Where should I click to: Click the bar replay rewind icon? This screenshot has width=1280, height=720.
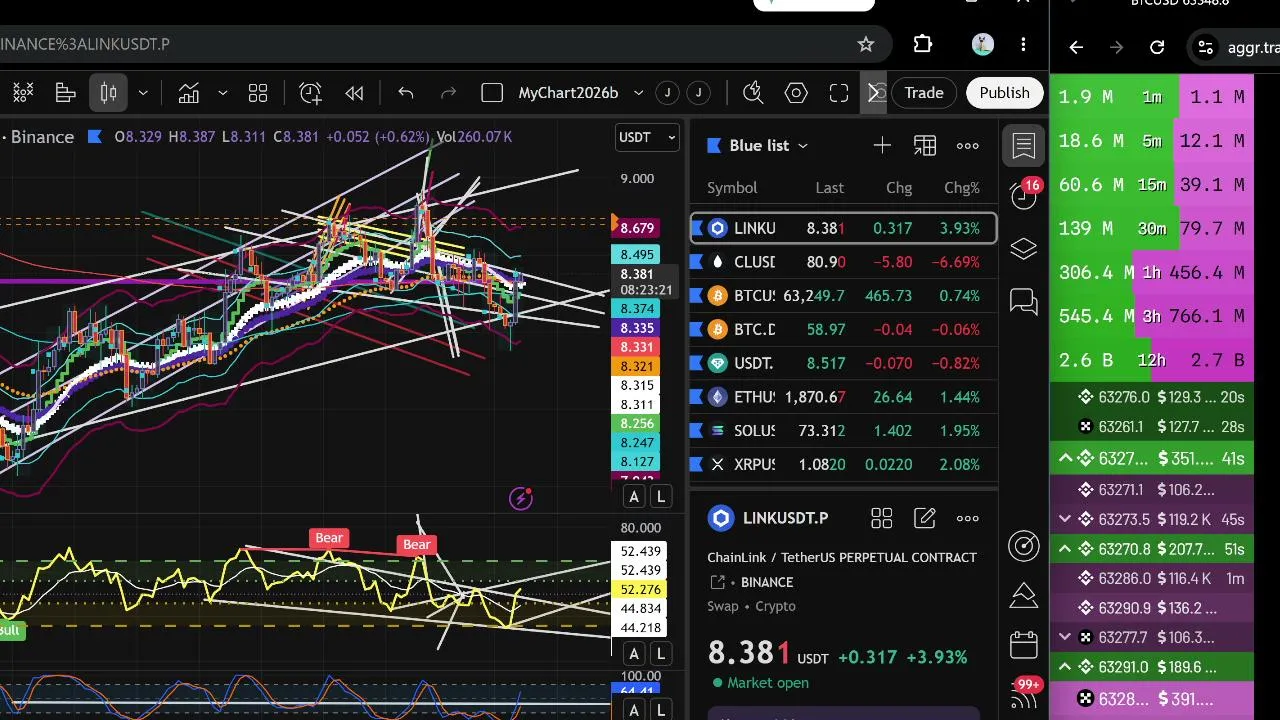(354, 93)
